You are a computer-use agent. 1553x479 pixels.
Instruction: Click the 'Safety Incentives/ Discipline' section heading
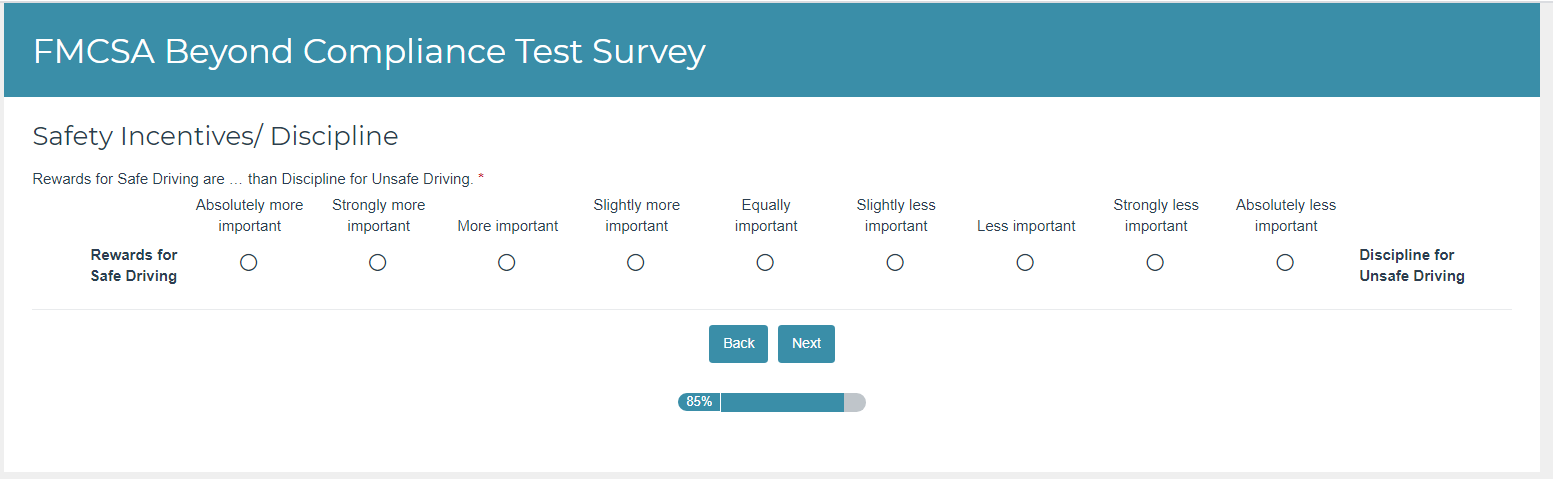pos(215,136)
